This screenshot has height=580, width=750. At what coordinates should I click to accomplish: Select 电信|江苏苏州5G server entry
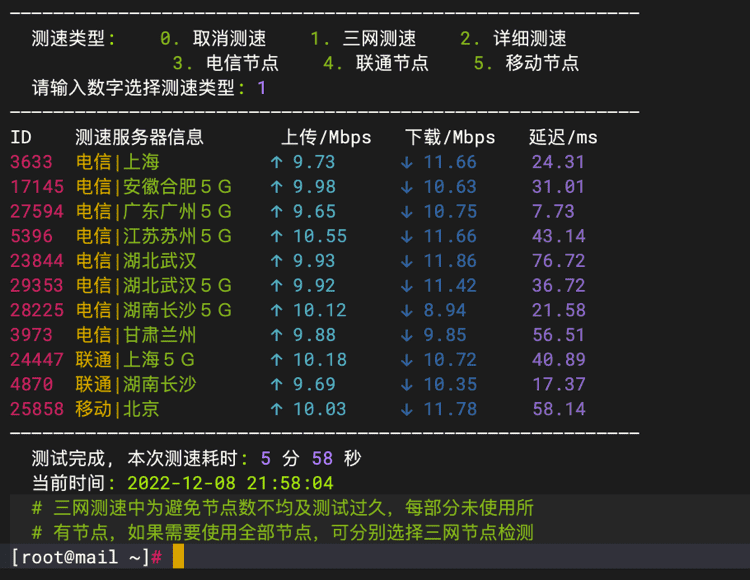[154, 236]
